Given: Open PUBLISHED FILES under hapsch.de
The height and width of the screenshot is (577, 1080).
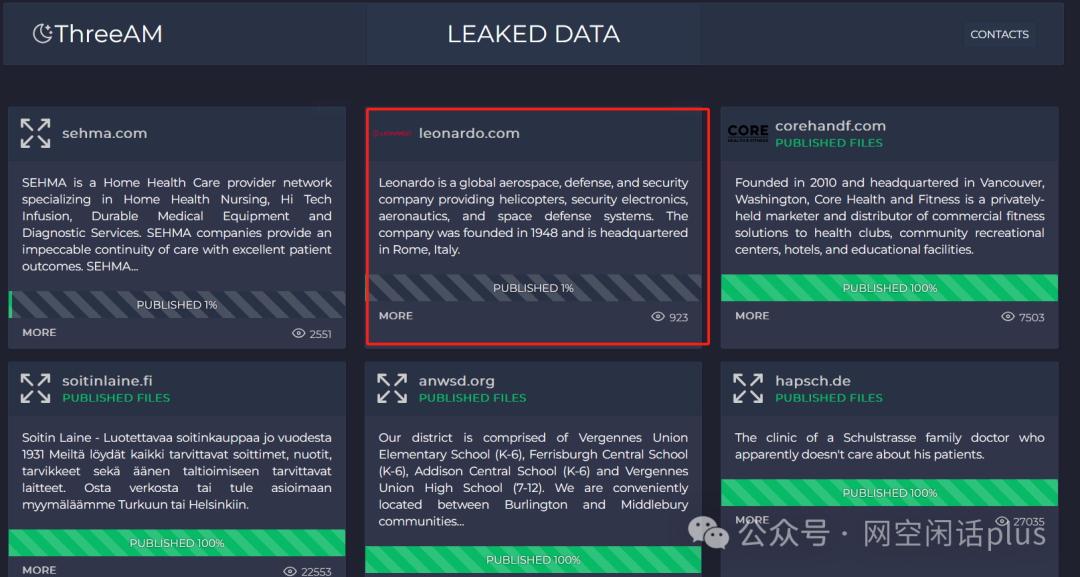Looking at the screenshot, I should pos(829,398).
